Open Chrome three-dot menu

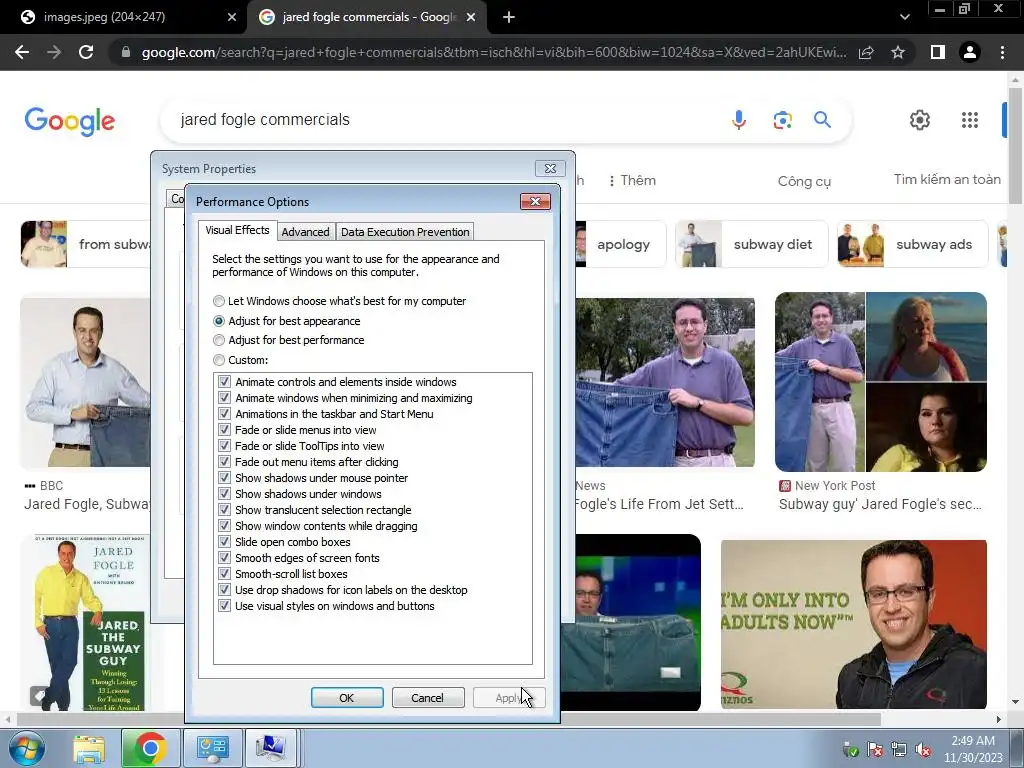1002,52
